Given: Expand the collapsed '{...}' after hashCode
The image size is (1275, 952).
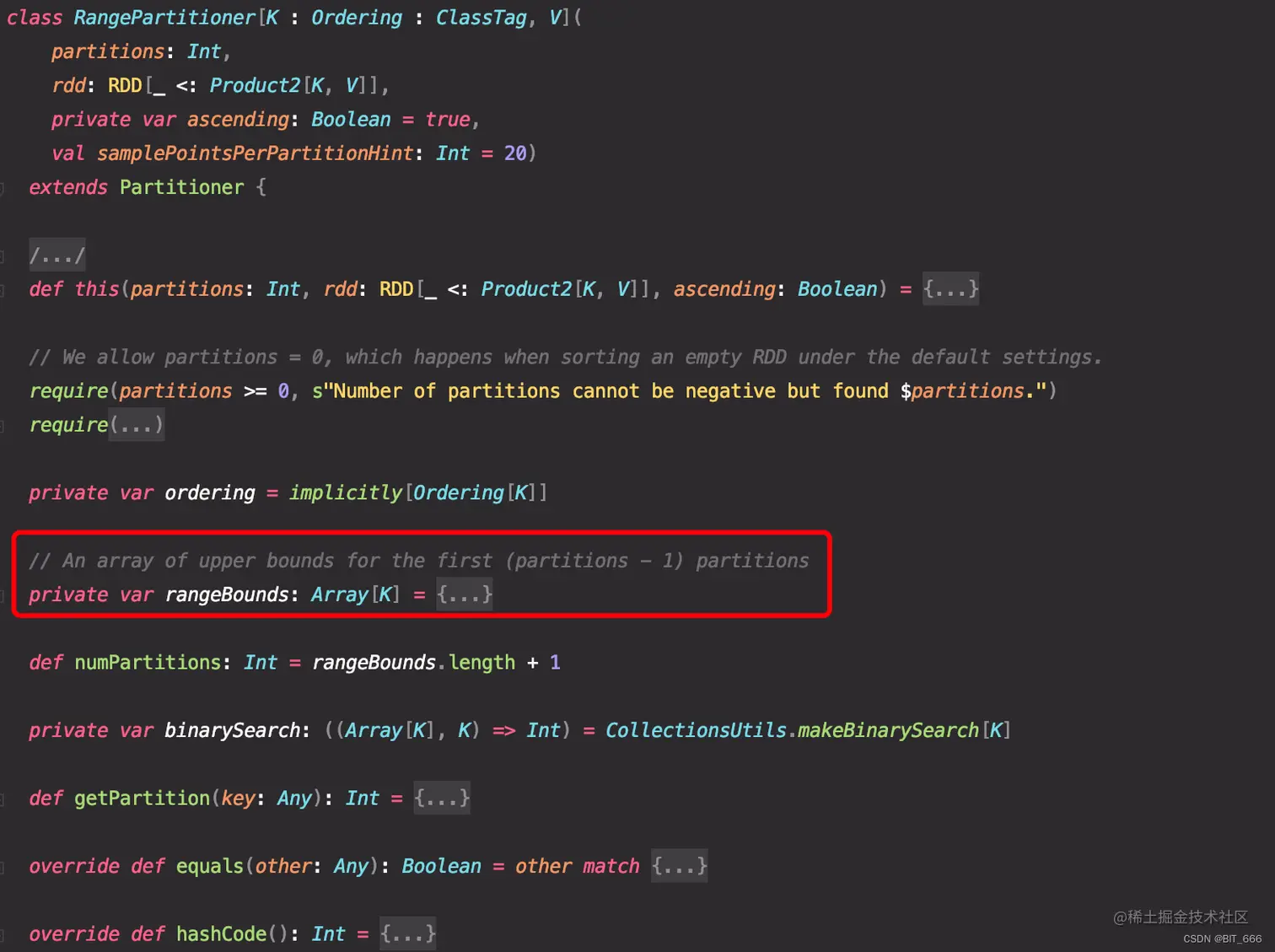Looking at the screenshot, I should coord(407,933).
